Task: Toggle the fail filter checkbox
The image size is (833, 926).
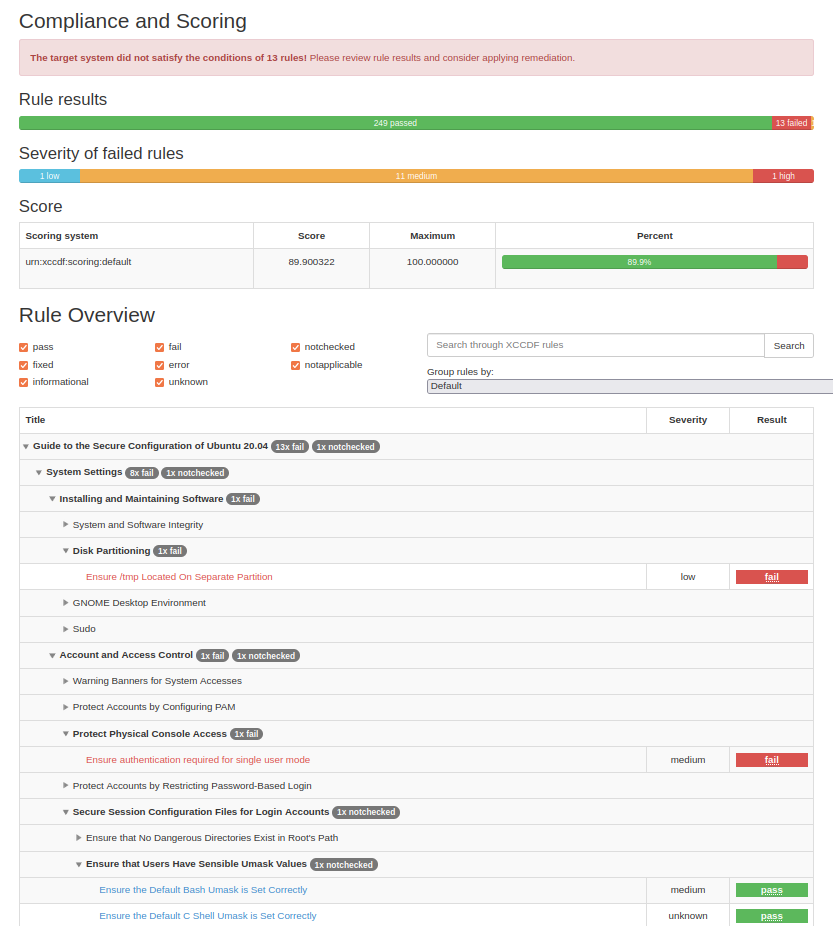Action: 159,347
